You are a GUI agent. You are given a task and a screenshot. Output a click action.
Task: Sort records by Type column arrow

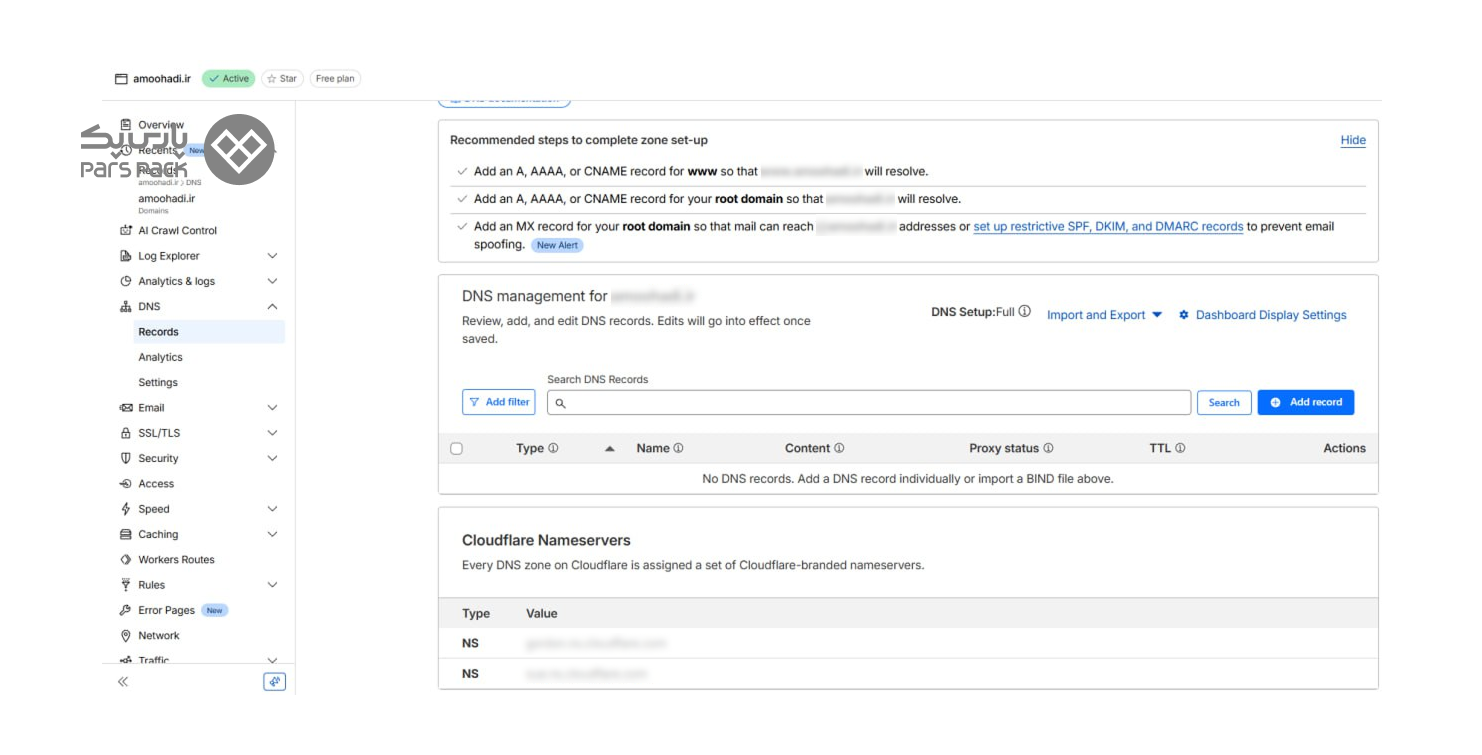(x=609, y=449)
